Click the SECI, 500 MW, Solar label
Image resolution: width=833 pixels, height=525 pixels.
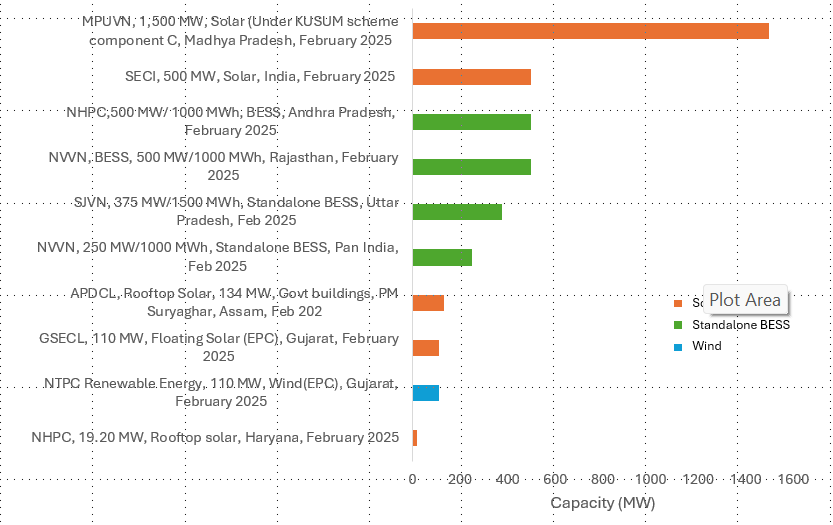coord(260,77)
